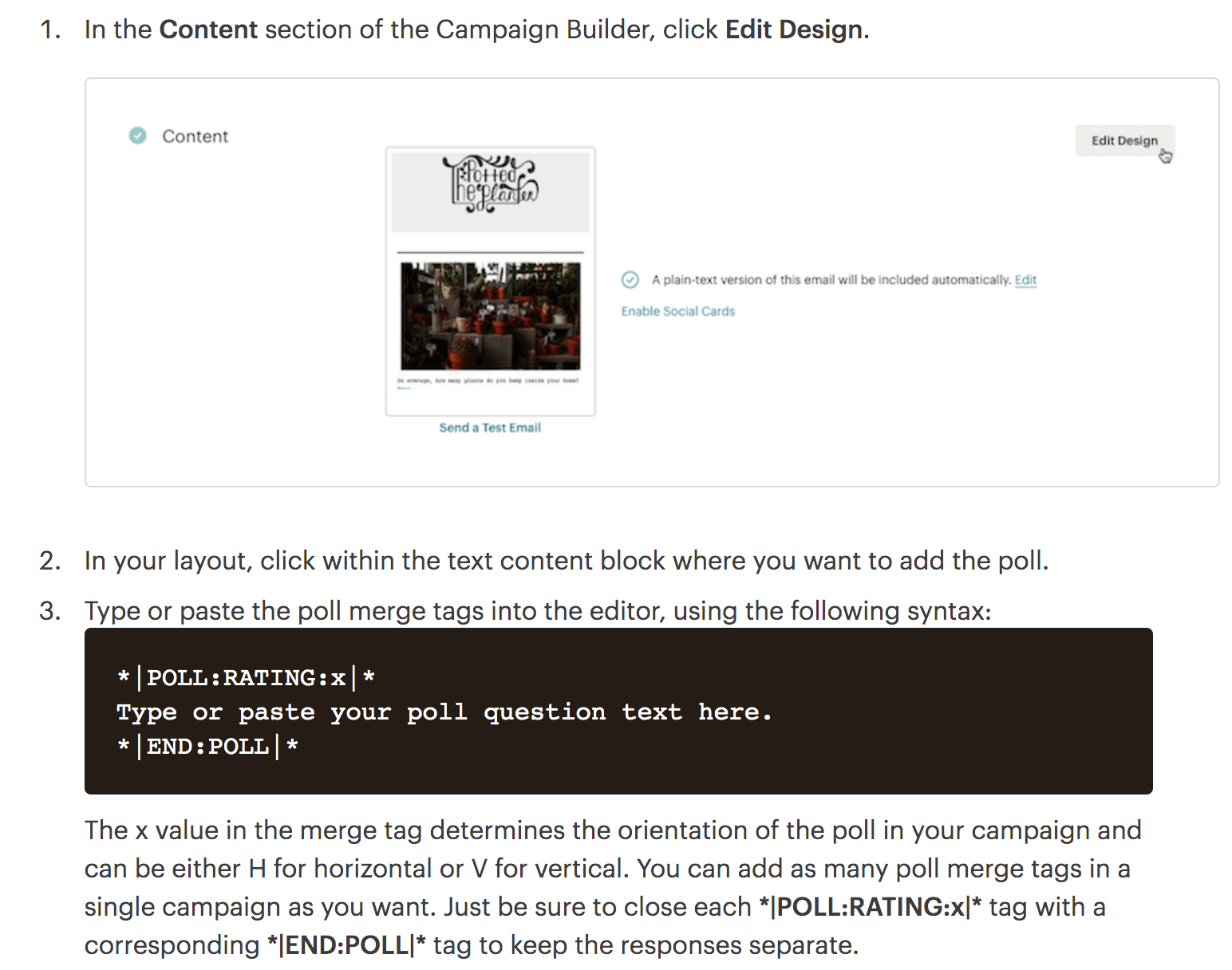The image size is (1232, 970).
Task: Click the *|END:POLL|* line in code block
Action: click(207, 747)
